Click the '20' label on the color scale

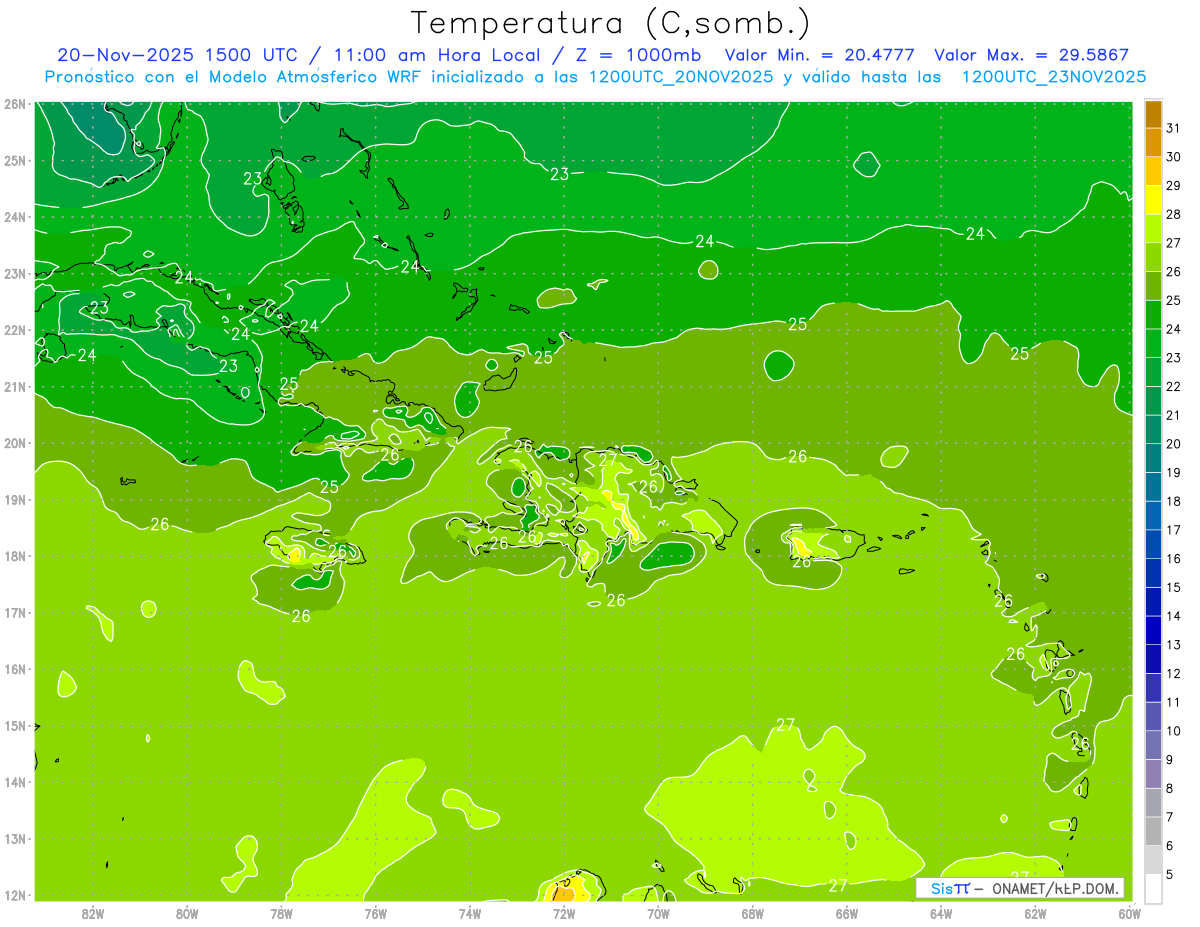click(x=1173, y=444)
